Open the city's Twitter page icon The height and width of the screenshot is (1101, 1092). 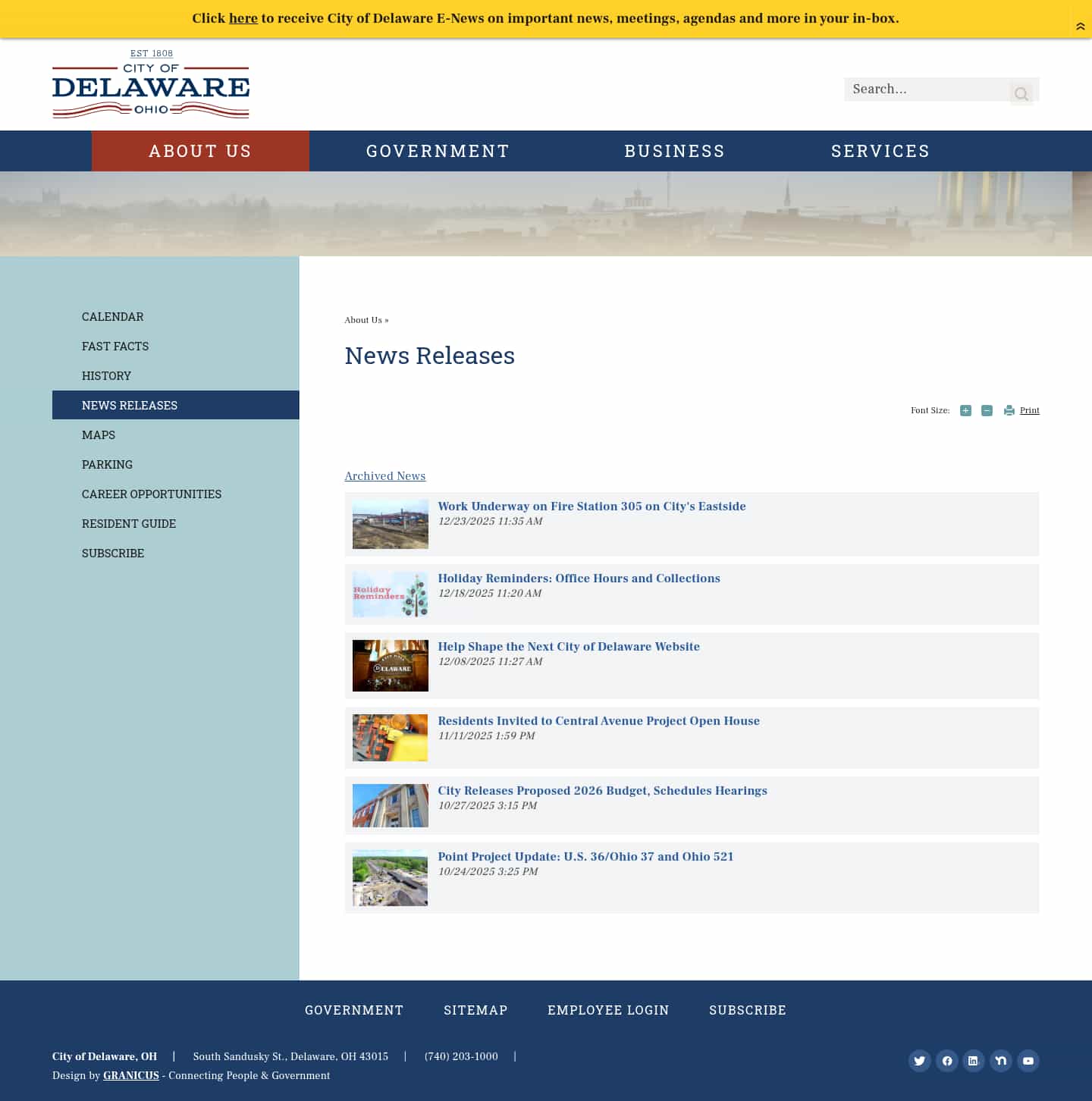[x=920, y=1061]
